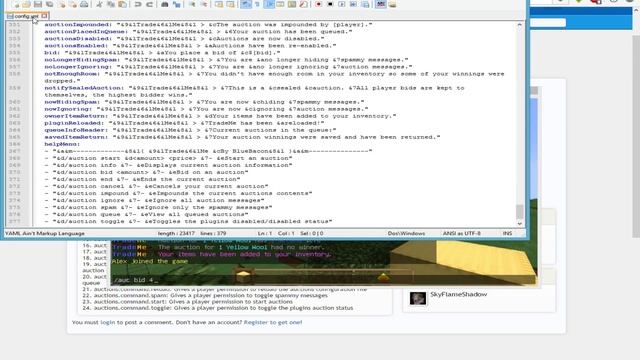Screen dimensions: 640x360
Task: Copy selection with the toolbar Copy icon
Action: pos(111,4)
